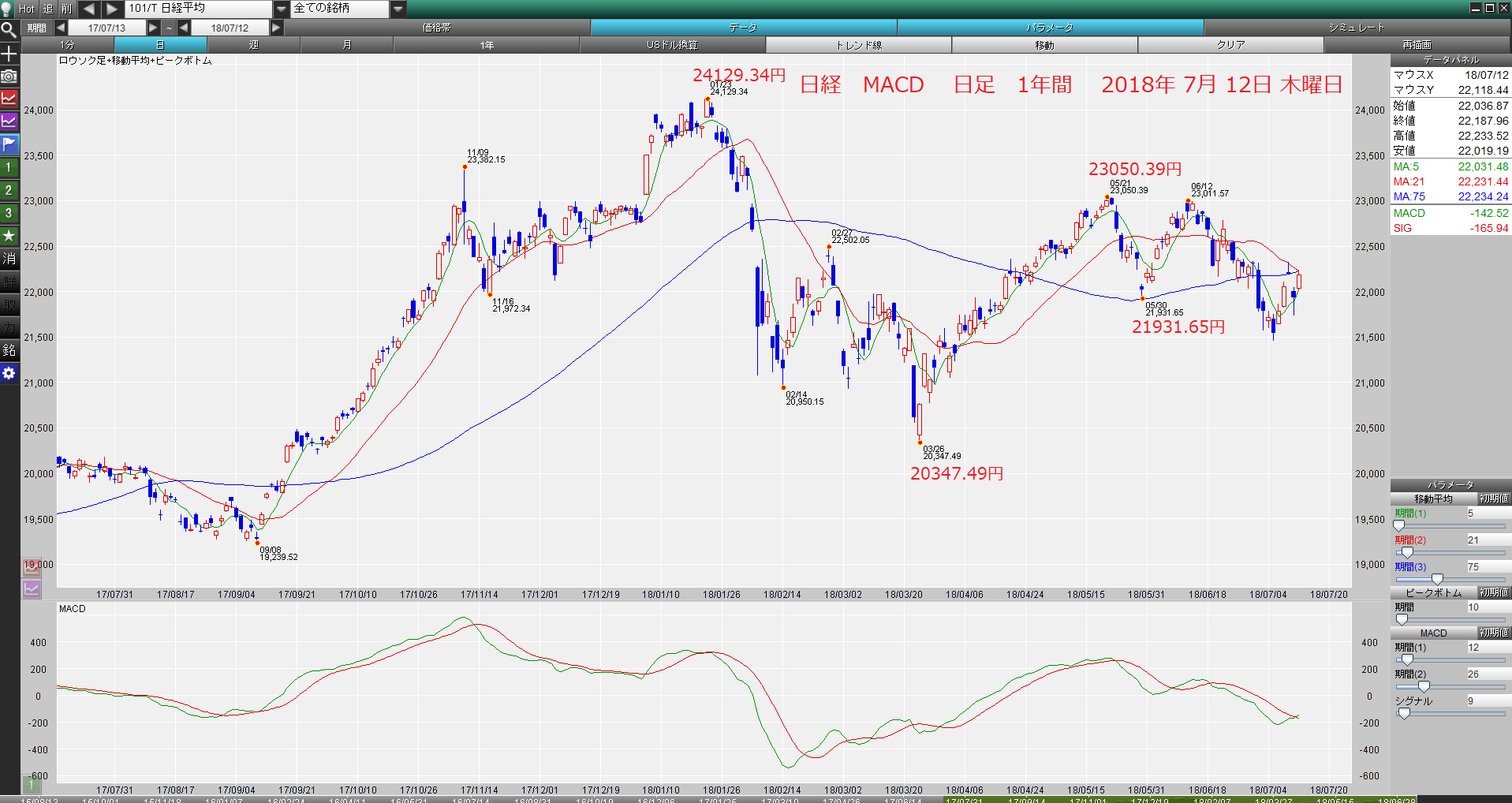Image resolution: width=1512 pixels, height=803 pixels.
Task: Select the red chart icon in sidebar
Action: coord(9,99)
